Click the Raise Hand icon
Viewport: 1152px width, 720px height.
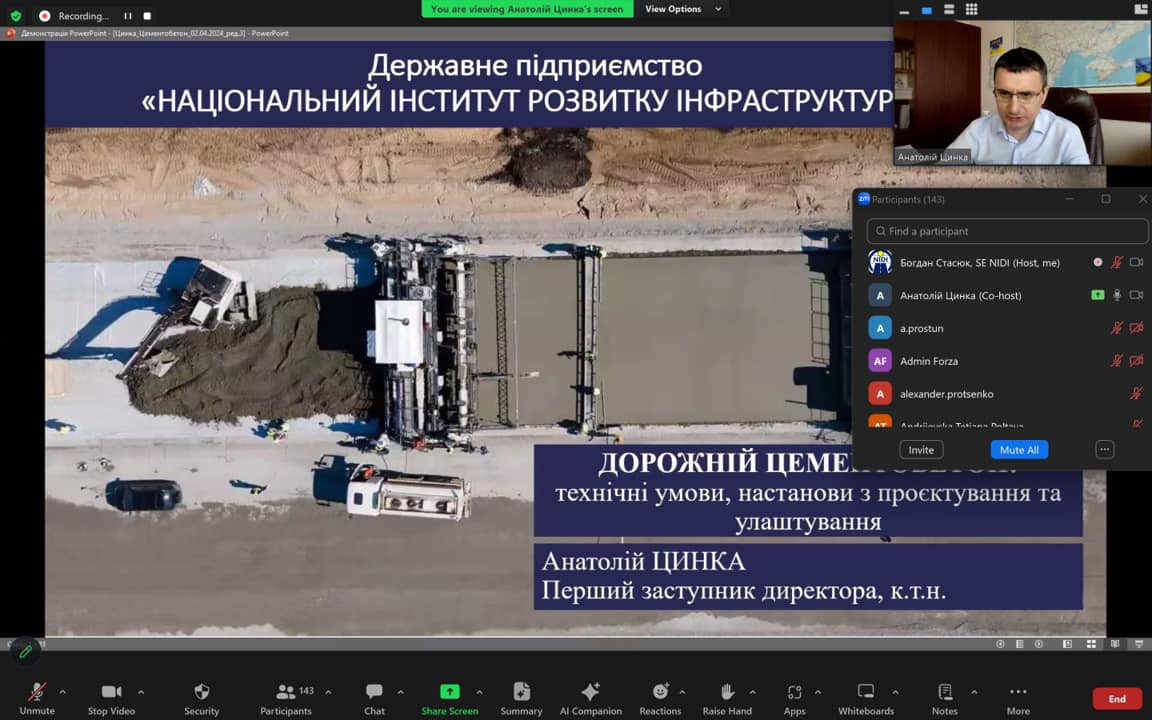[727, 692]
